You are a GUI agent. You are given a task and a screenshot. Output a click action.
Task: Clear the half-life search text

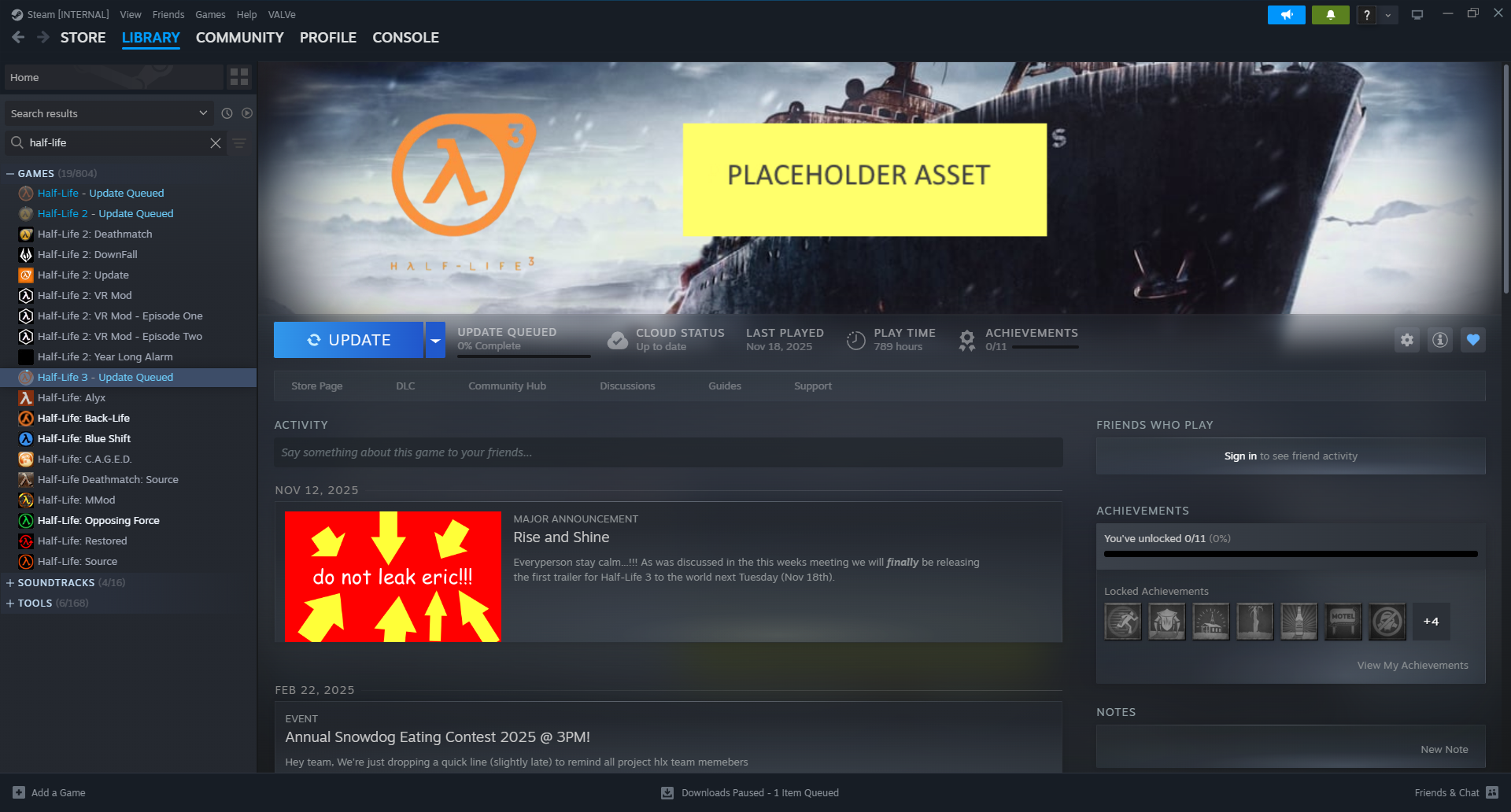point(216,143)
